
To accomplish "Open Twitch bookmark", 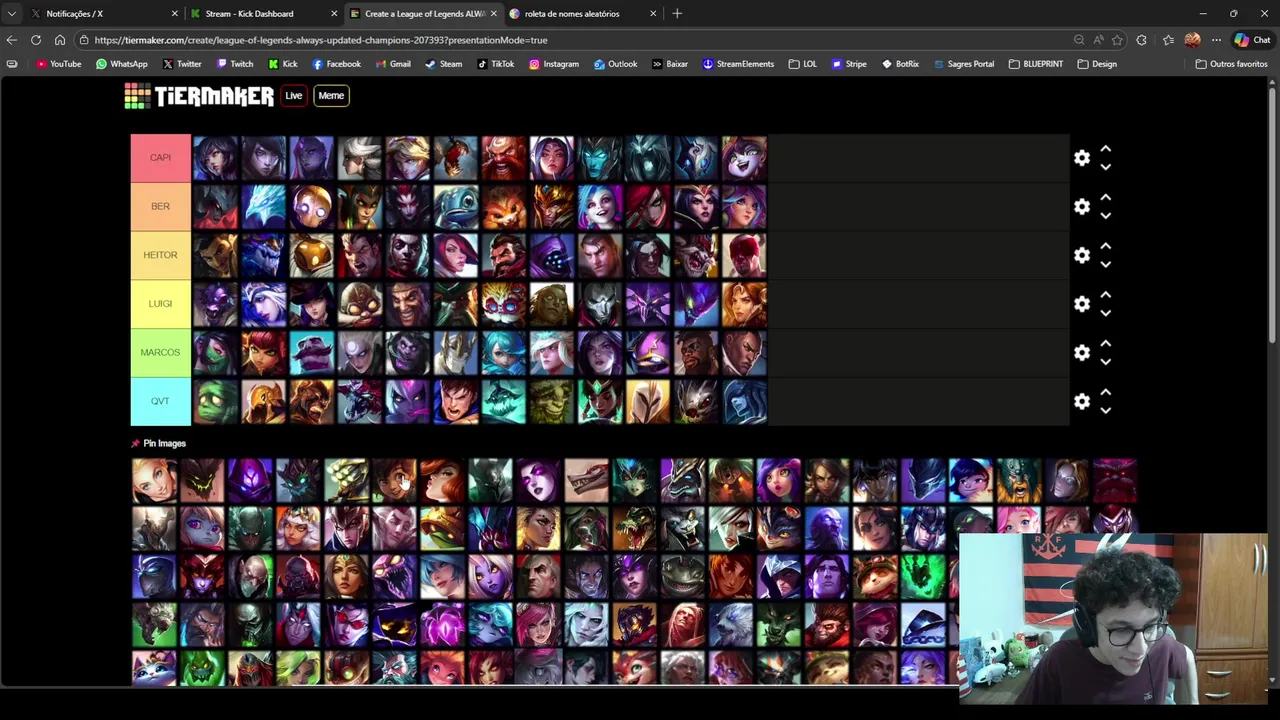I will (235, 64).
